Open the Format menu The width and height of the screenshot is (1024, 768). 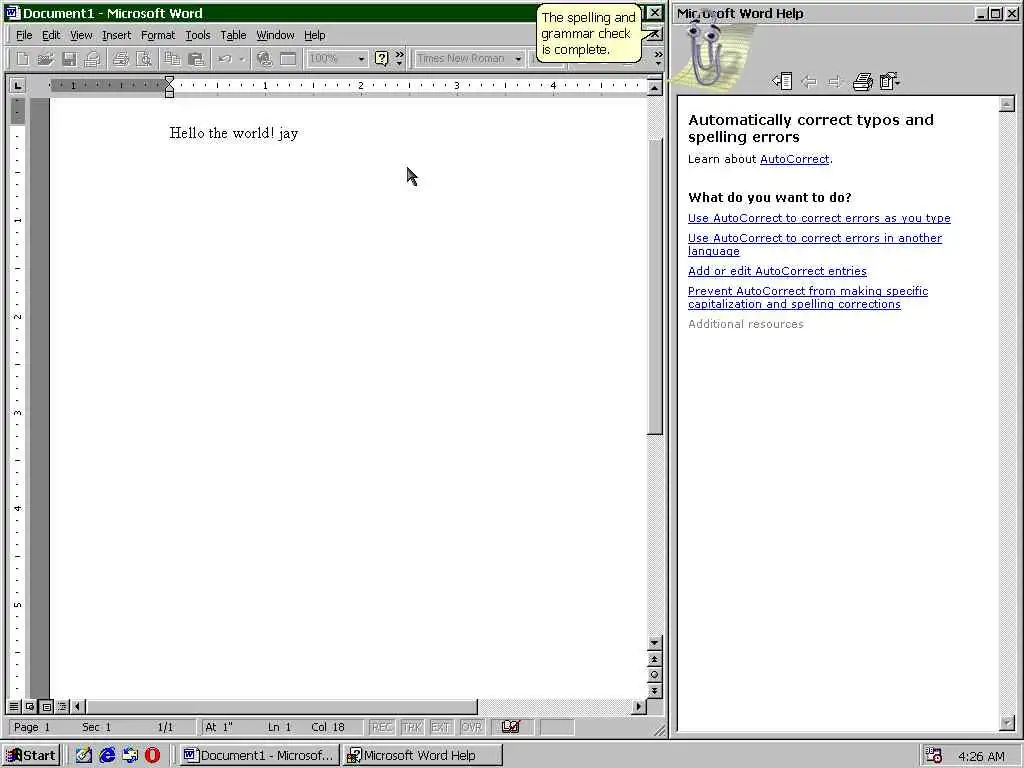pyautogui.click(x=158, y=35)
